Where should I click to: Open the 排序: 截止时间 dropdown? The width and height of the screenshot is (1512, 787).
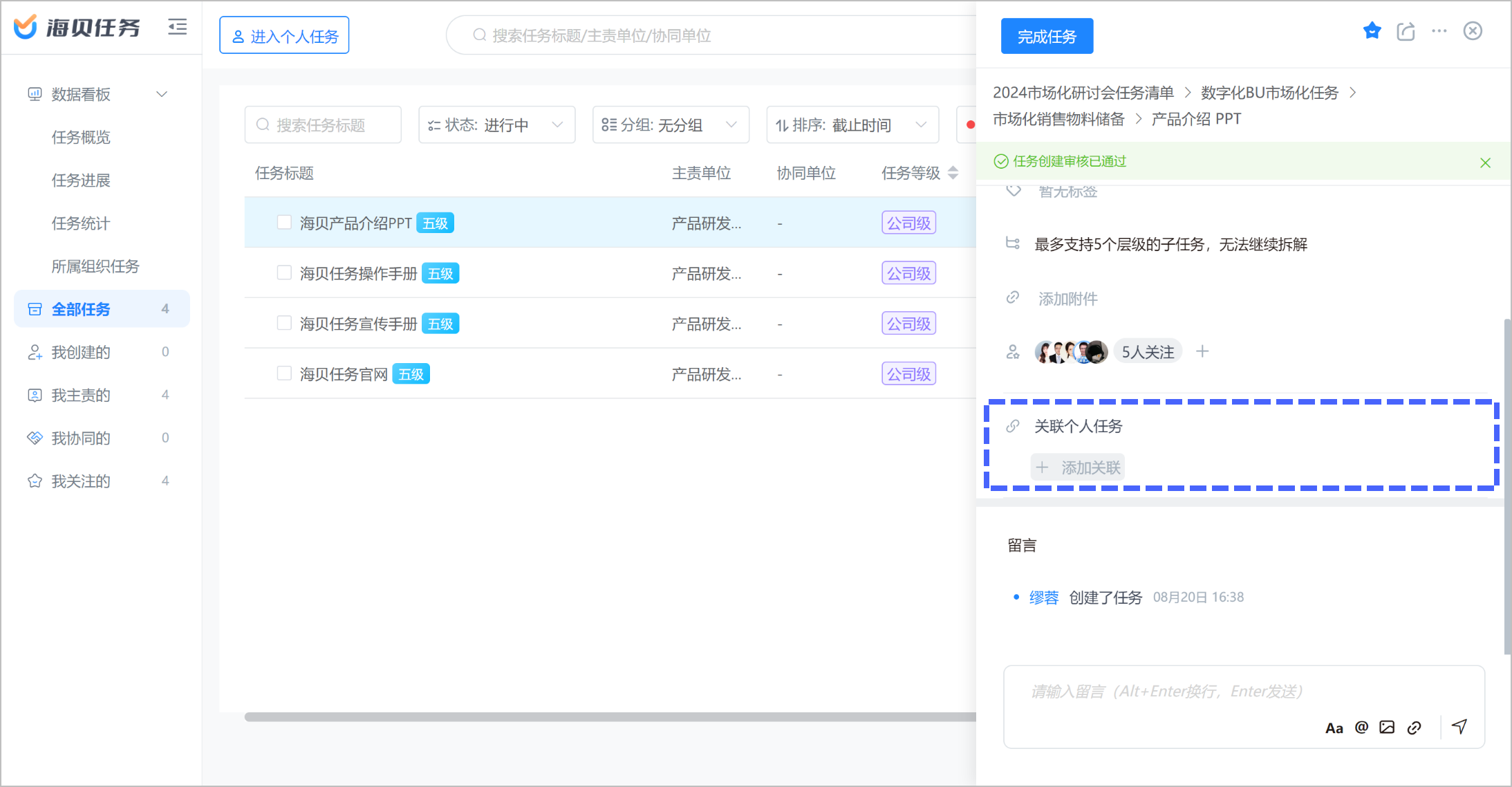[x=852, y=124]
